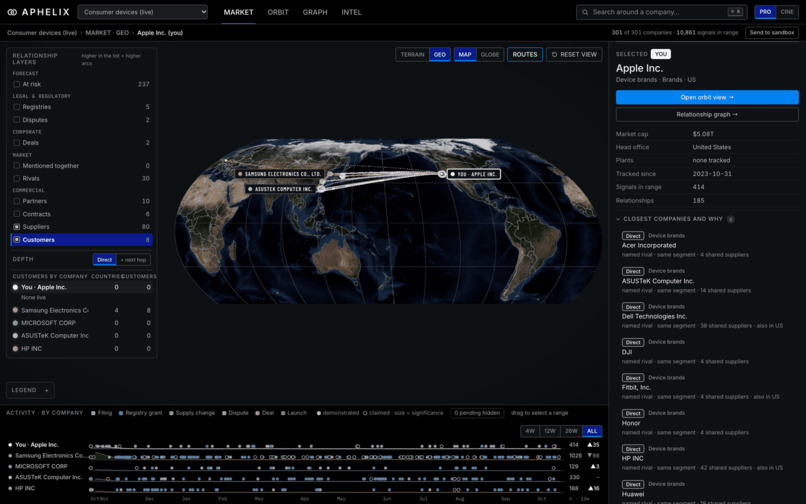The height and width of the screenshot is (504, 806).
Task: Switch to the MARKET tab
Action: pos(238,12)
